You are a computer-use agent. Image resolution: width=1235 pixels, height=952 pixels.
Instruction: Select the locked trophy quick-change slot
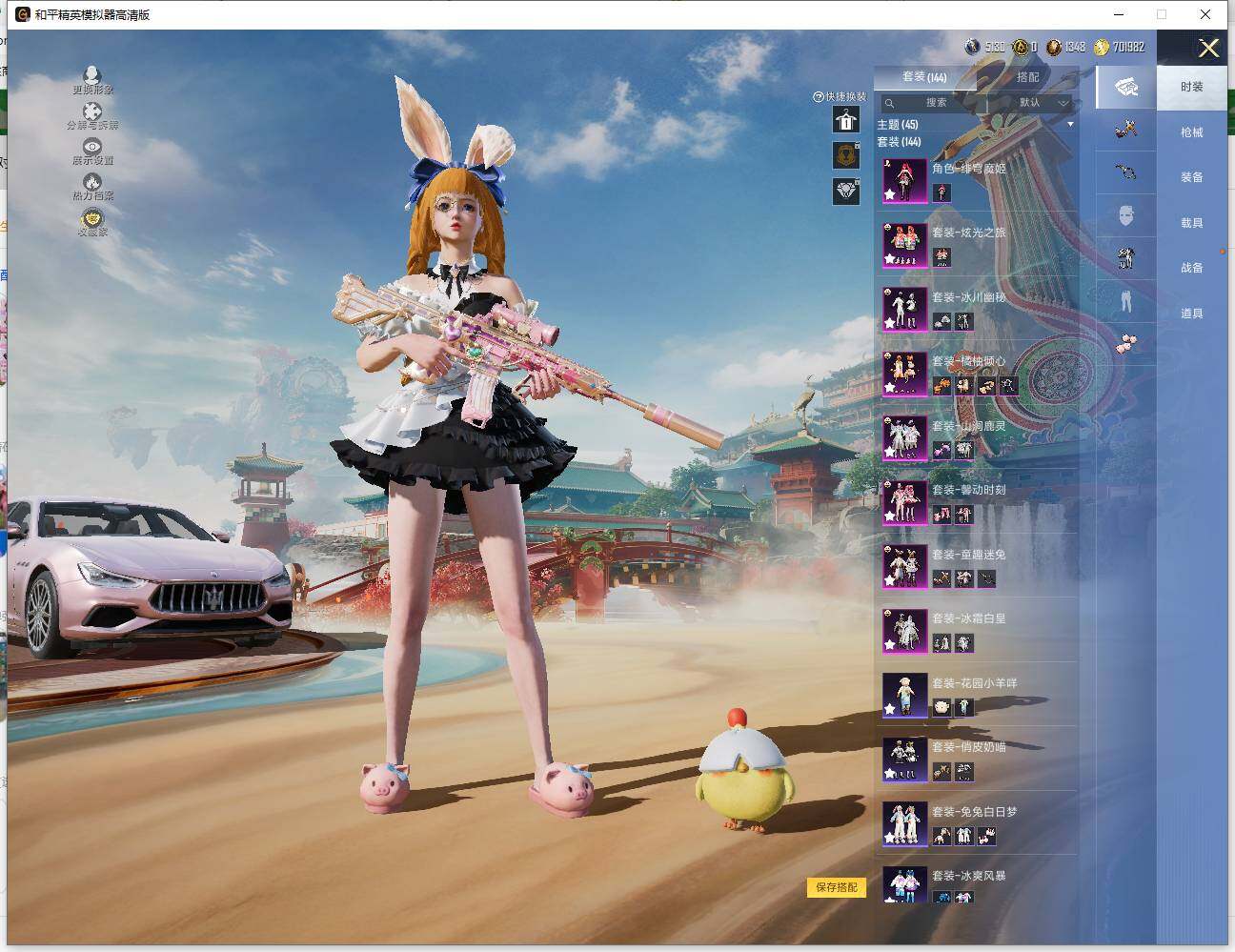click(x=845, y=154)
